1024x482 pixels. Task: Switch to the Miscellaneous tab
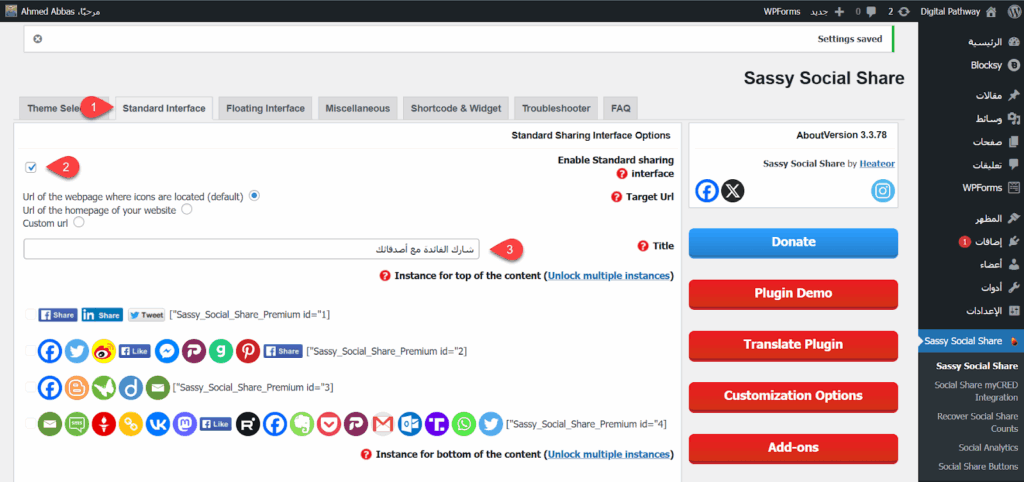point(357,108)
